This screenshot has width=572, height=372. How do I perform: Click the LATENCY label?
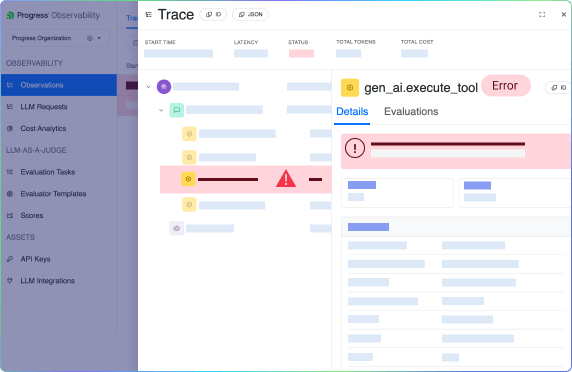click(x=246, y=42)
